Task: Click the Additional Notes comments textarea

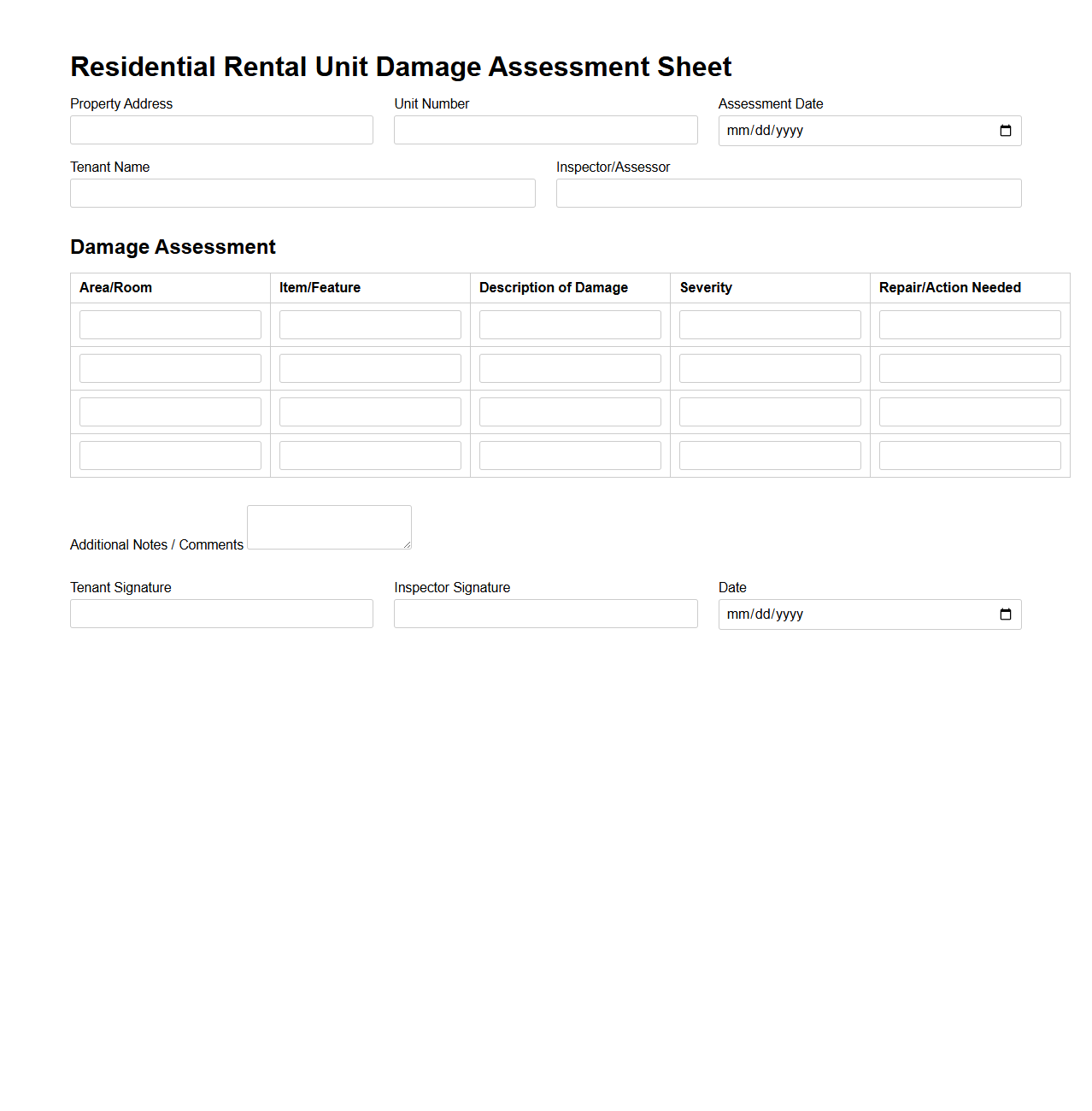Action: click(x=329, y=527)
